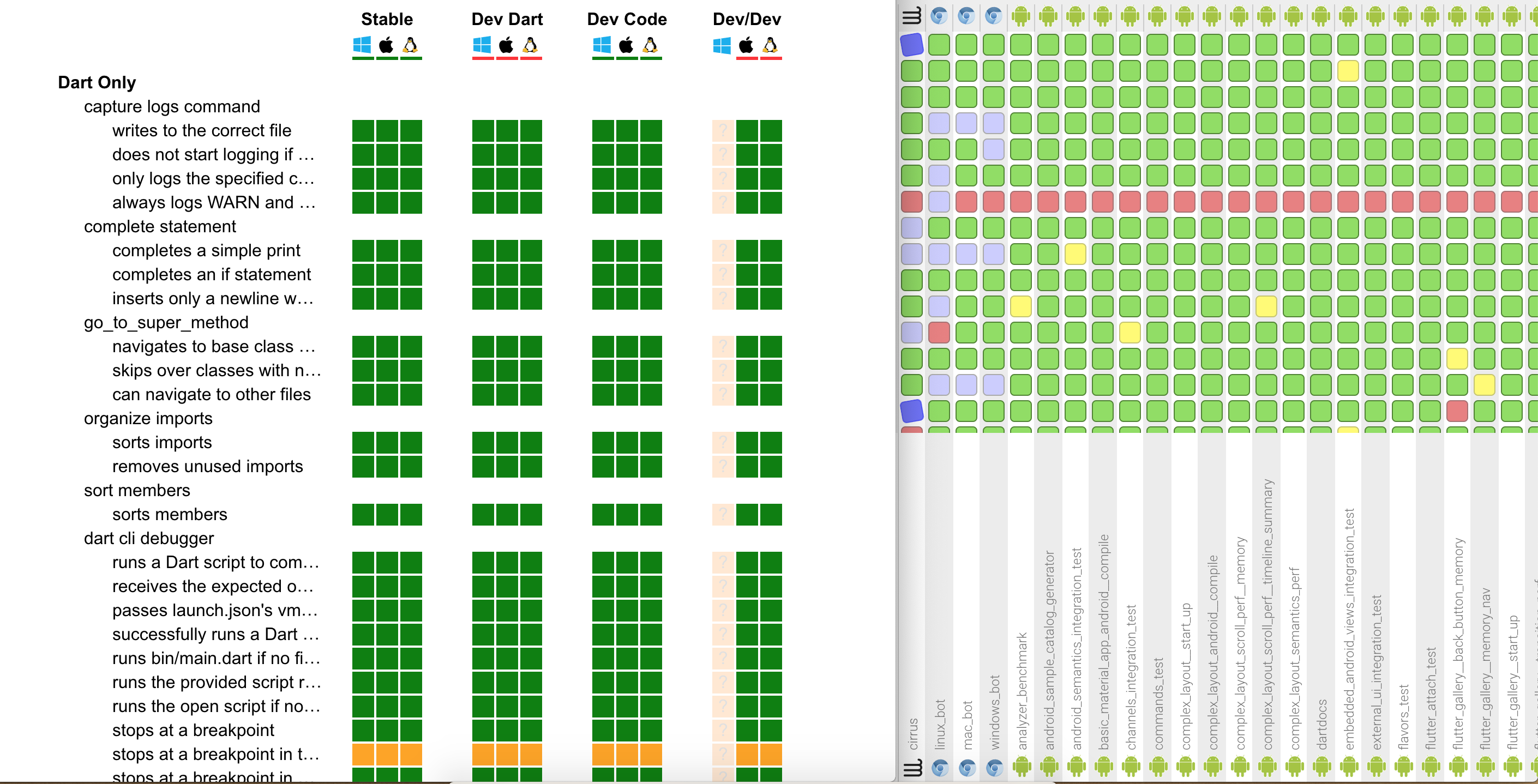Click the Android icon below the analyzer_benchmark label
The image size is (1538, 784).
click(1022, 767)
